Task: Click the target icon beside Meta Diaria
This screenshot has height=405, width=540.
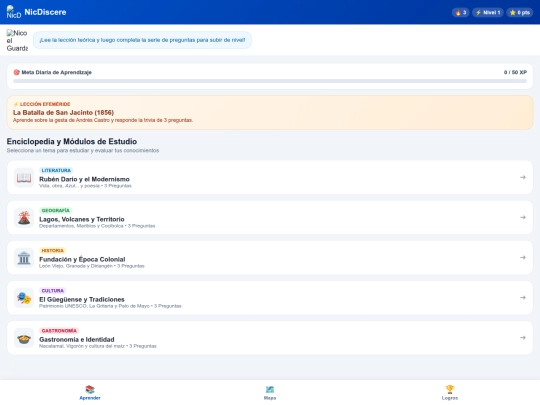Action: 16,72
